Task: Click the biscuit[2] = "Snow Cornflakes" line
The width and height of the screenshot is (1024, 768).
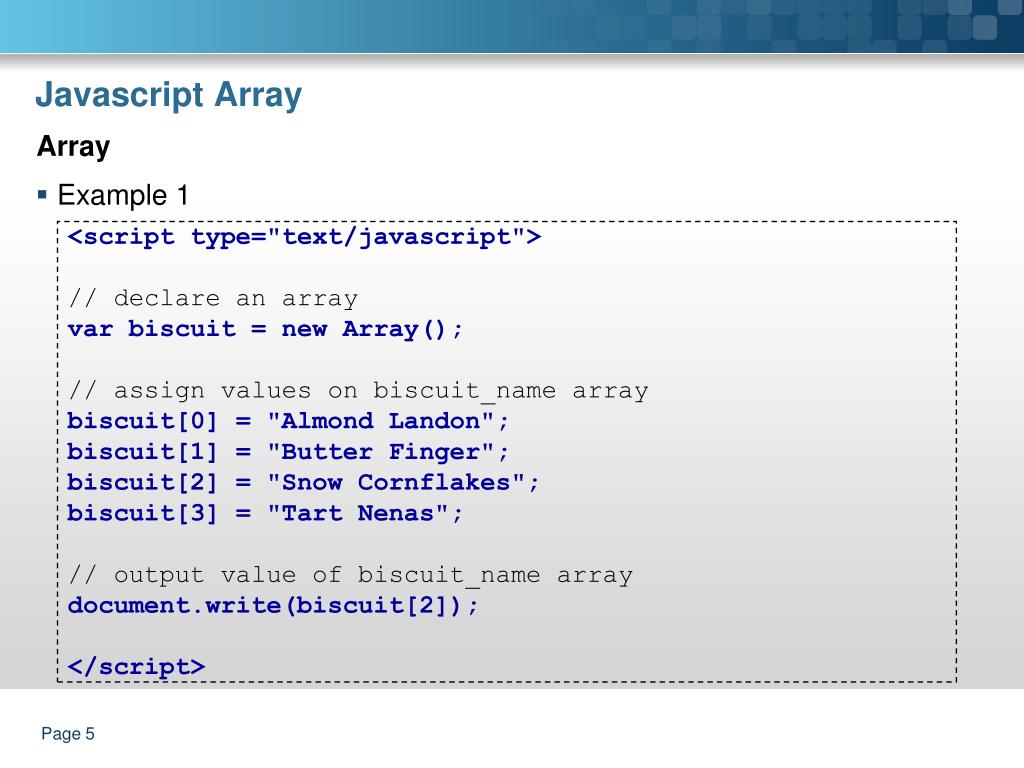Action: pyautogui.click(x=303, y=483)
